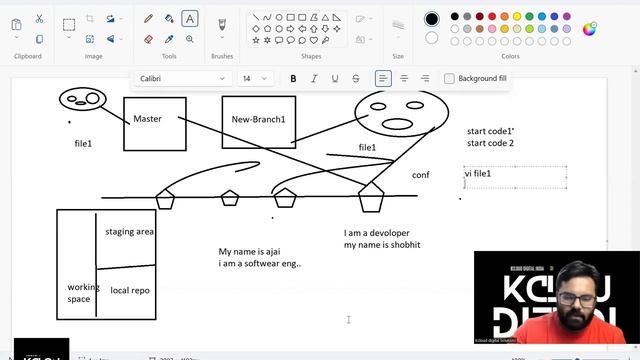Viewport: 640px width, 360px height.
Task: Pick the Six-point star shape
Action: coord(267,40)
